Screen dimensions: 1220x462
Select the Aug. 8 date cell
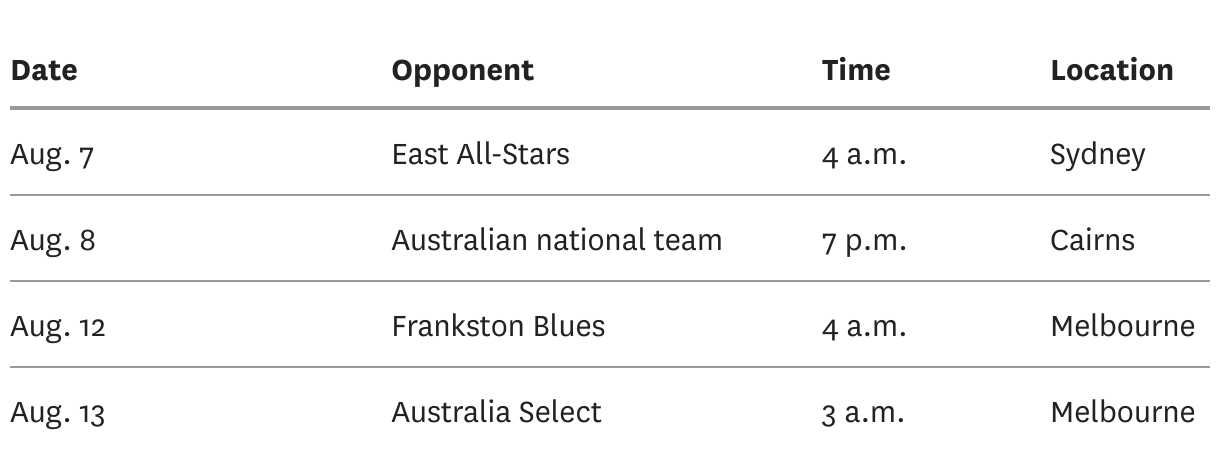[52, 241]
